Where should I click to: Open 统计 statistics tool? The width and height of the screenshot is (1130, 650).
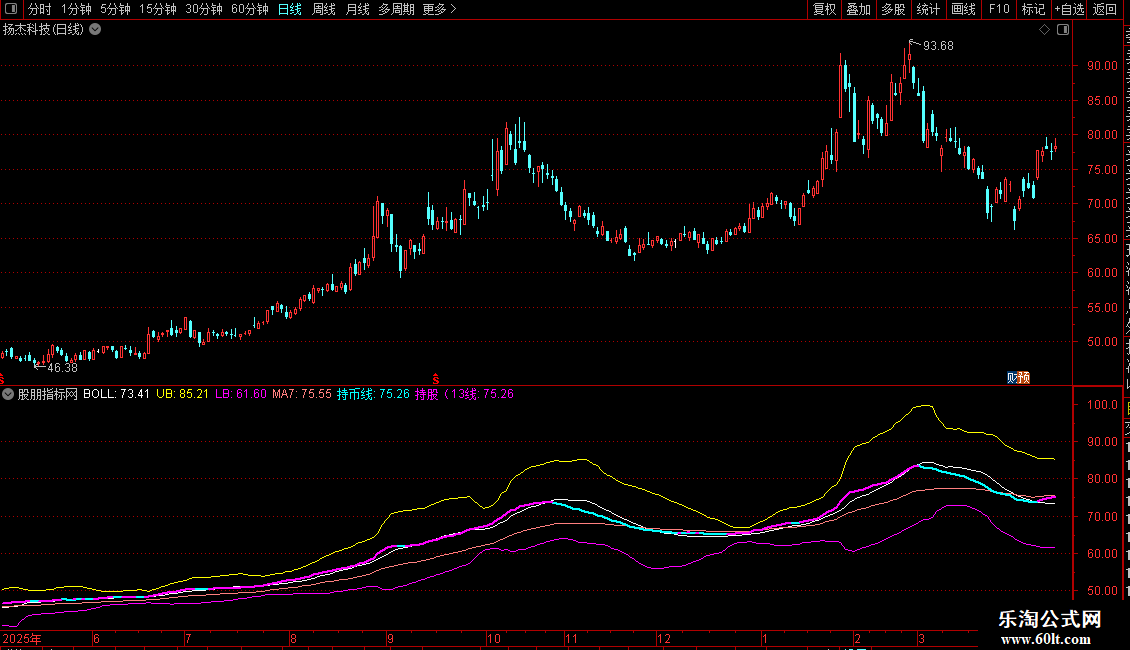(927, 9)
